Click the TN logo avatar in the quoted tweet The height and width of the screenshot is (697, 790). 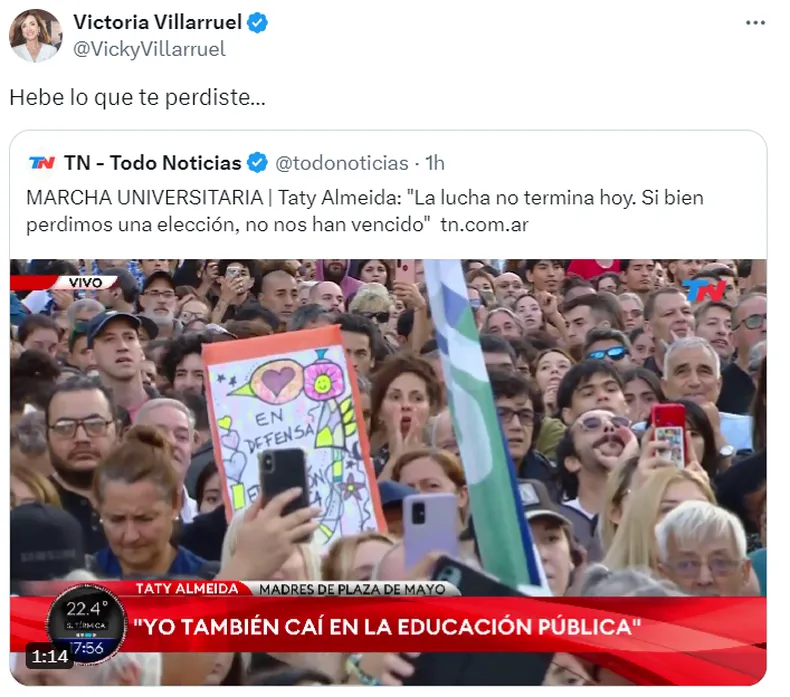pyautogui.click(x=42, y=163)
